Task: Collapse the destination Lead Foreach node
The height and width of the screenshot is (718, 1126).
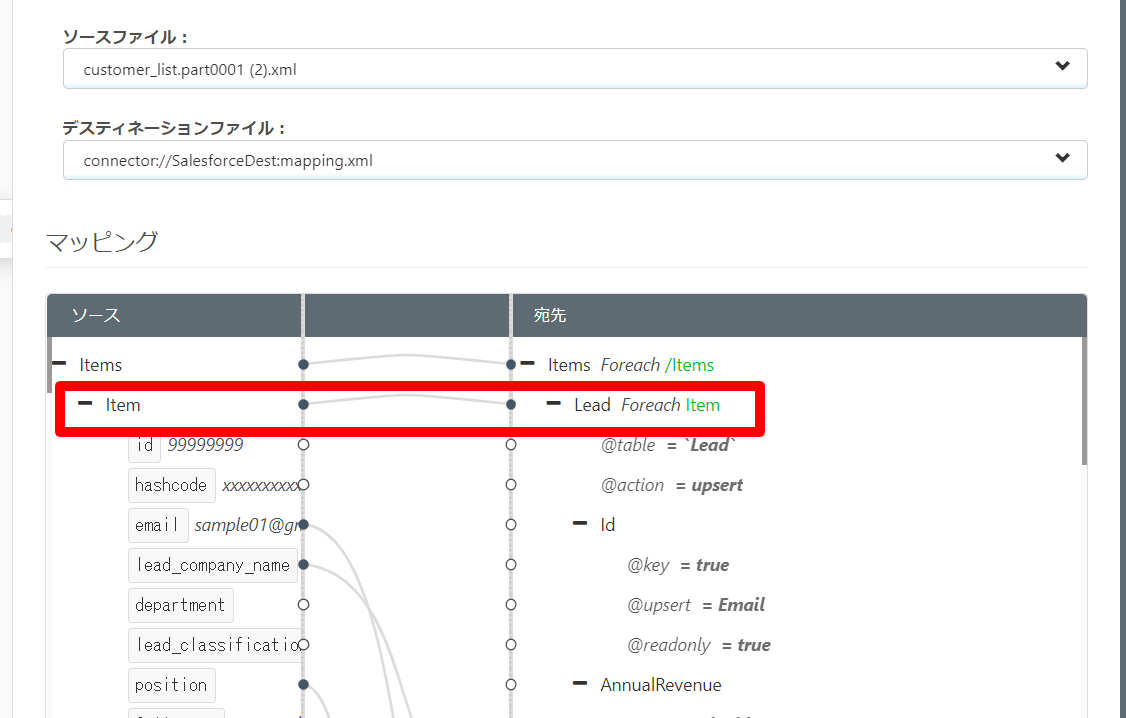Action: pyautogui.click(x=554, y=404)
